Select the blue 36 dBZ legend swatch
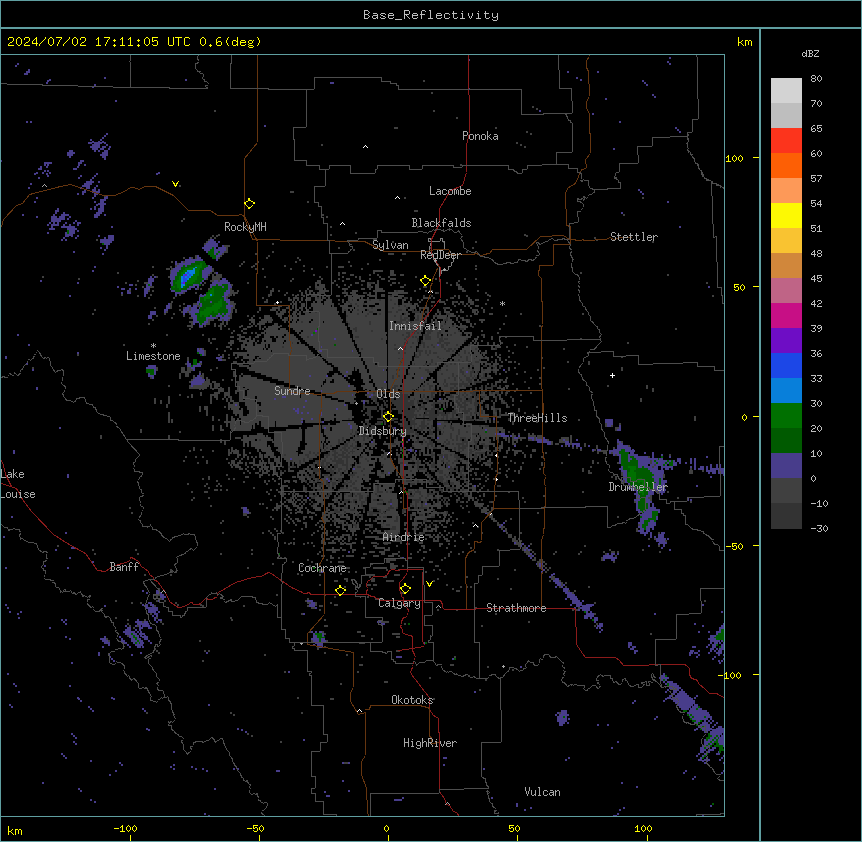 coord(786,365)
